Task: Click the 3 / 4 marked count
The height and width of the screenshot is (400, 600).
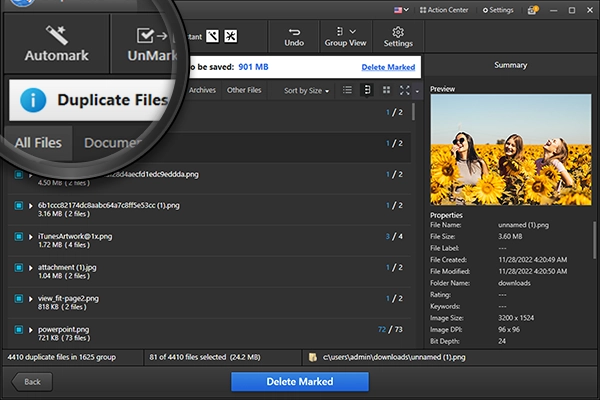Action: [394, 236]
